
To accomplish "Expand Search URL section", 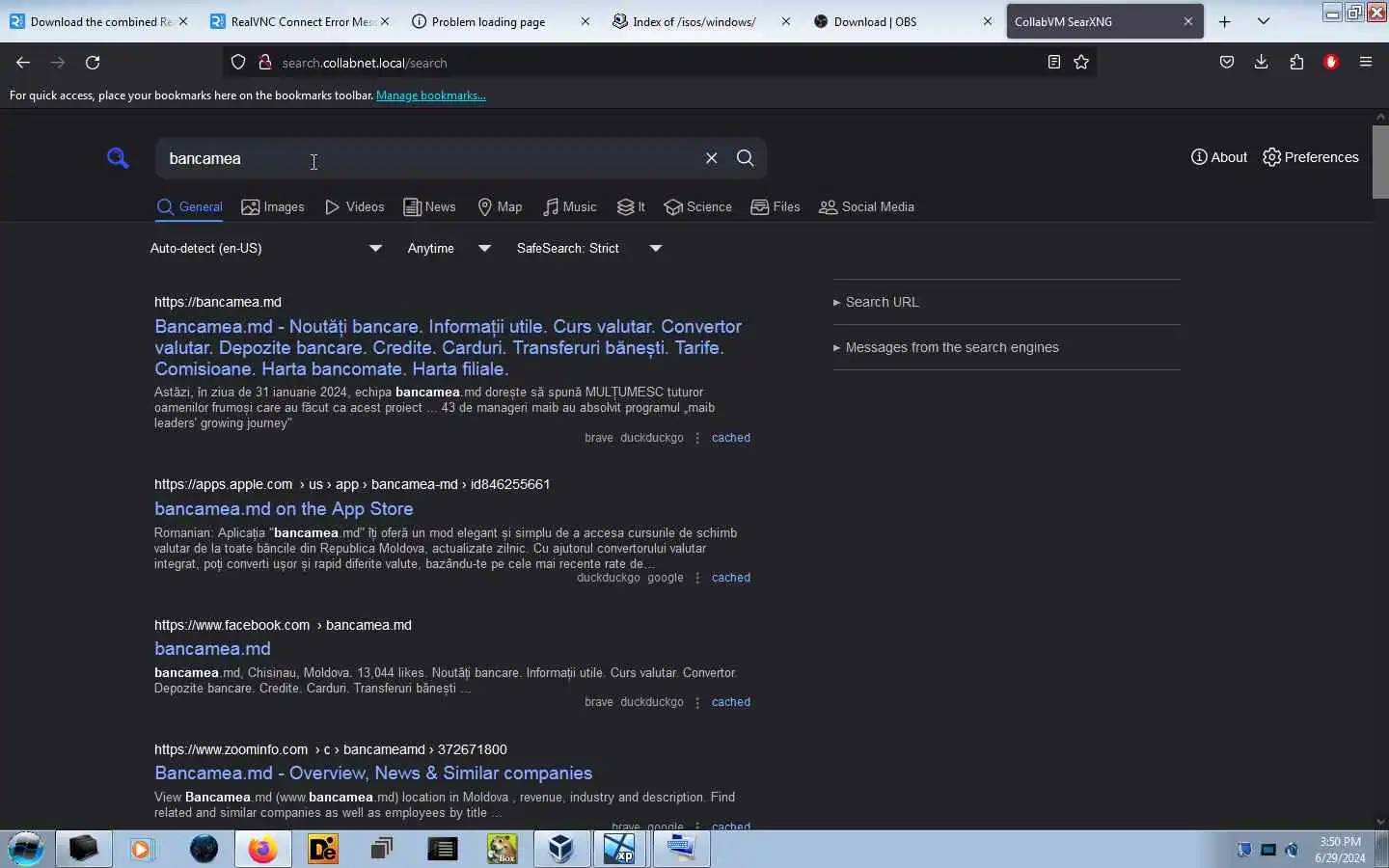I will coord(876,302).
